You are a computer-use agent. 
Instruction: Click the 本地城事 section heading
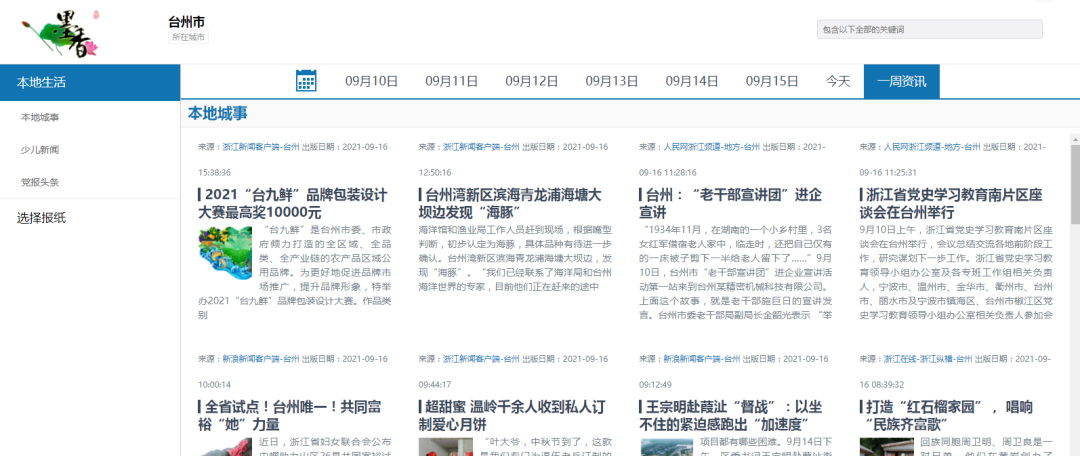pyautogui.click(x=218, y=114)
